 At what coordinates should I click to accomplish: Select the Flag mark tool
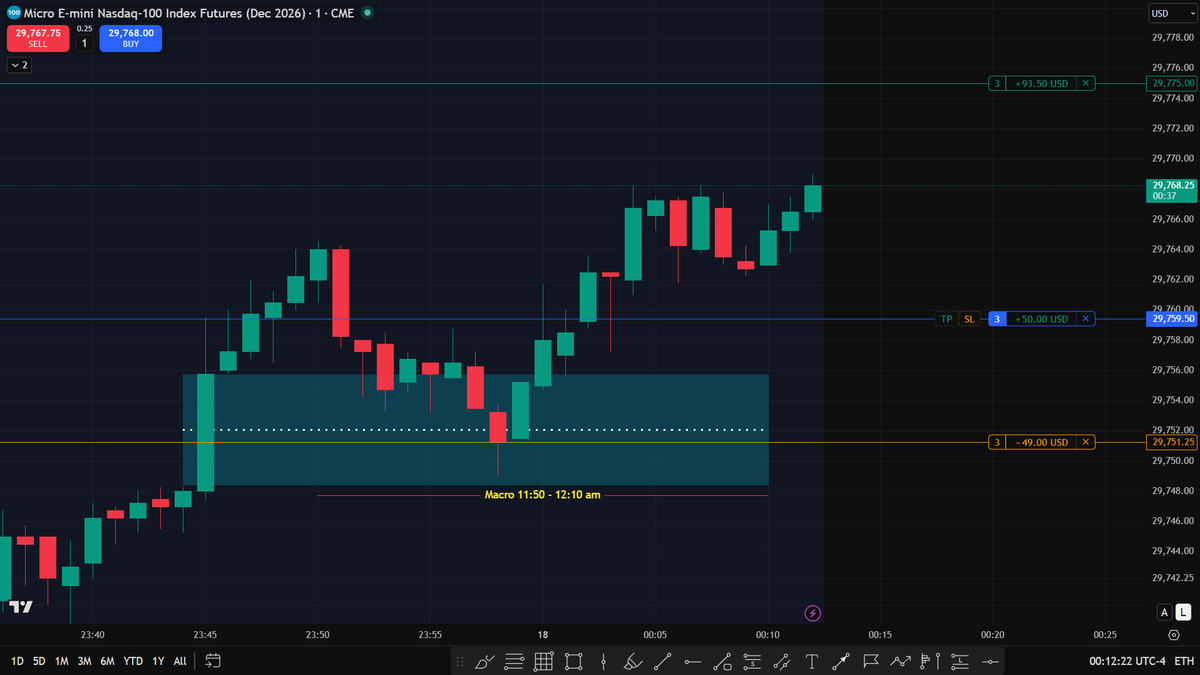coord(871,661)
